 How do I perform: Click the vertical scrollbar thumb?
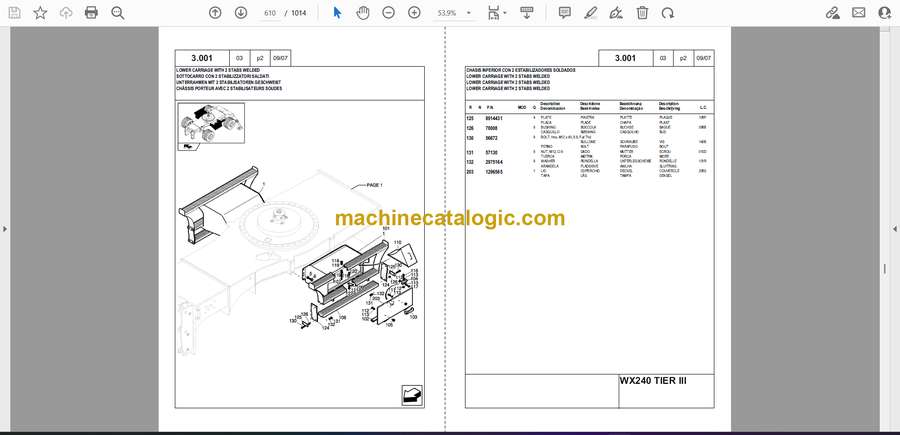pos(885,270)
